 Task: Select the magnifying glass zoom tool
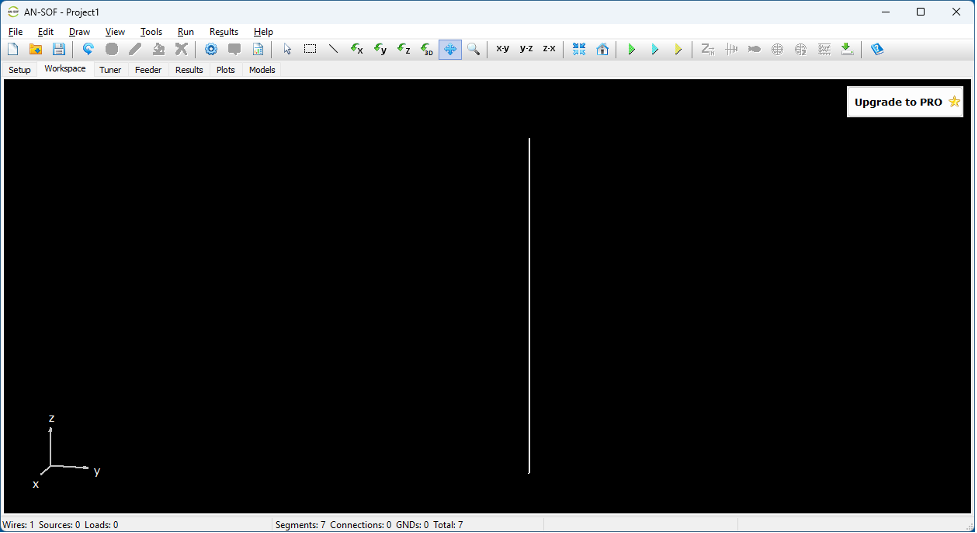[474, 49]
